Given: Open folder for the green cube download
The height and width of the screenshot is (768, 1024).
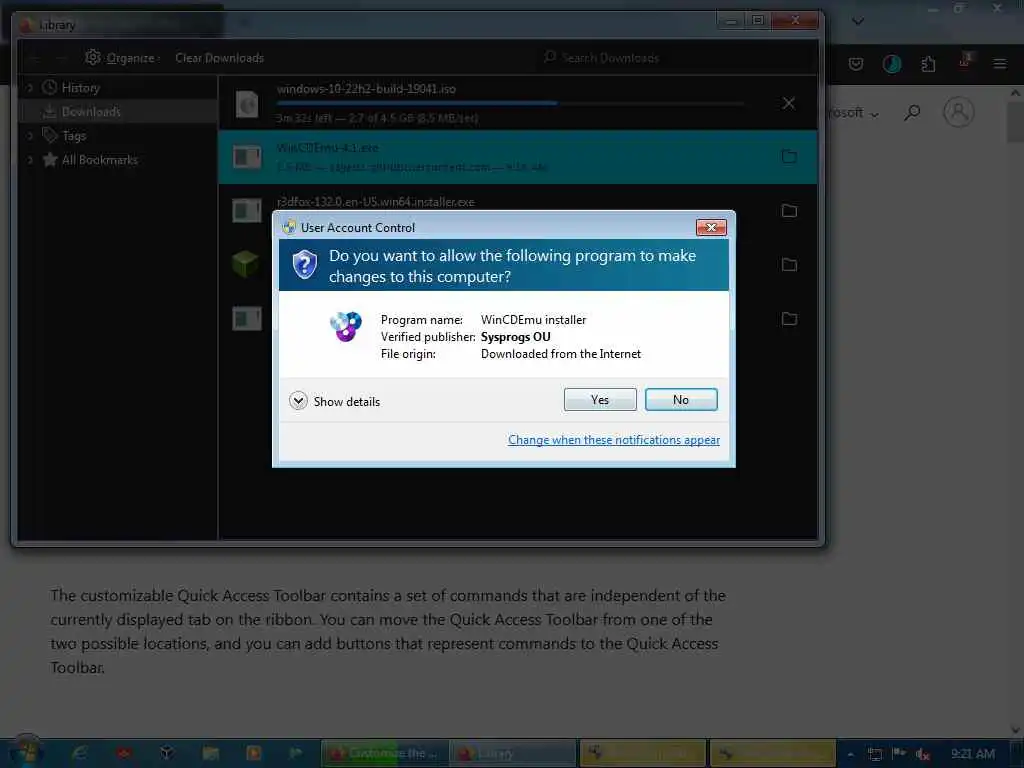Looking at the screenshot, I should click(789, 264).
